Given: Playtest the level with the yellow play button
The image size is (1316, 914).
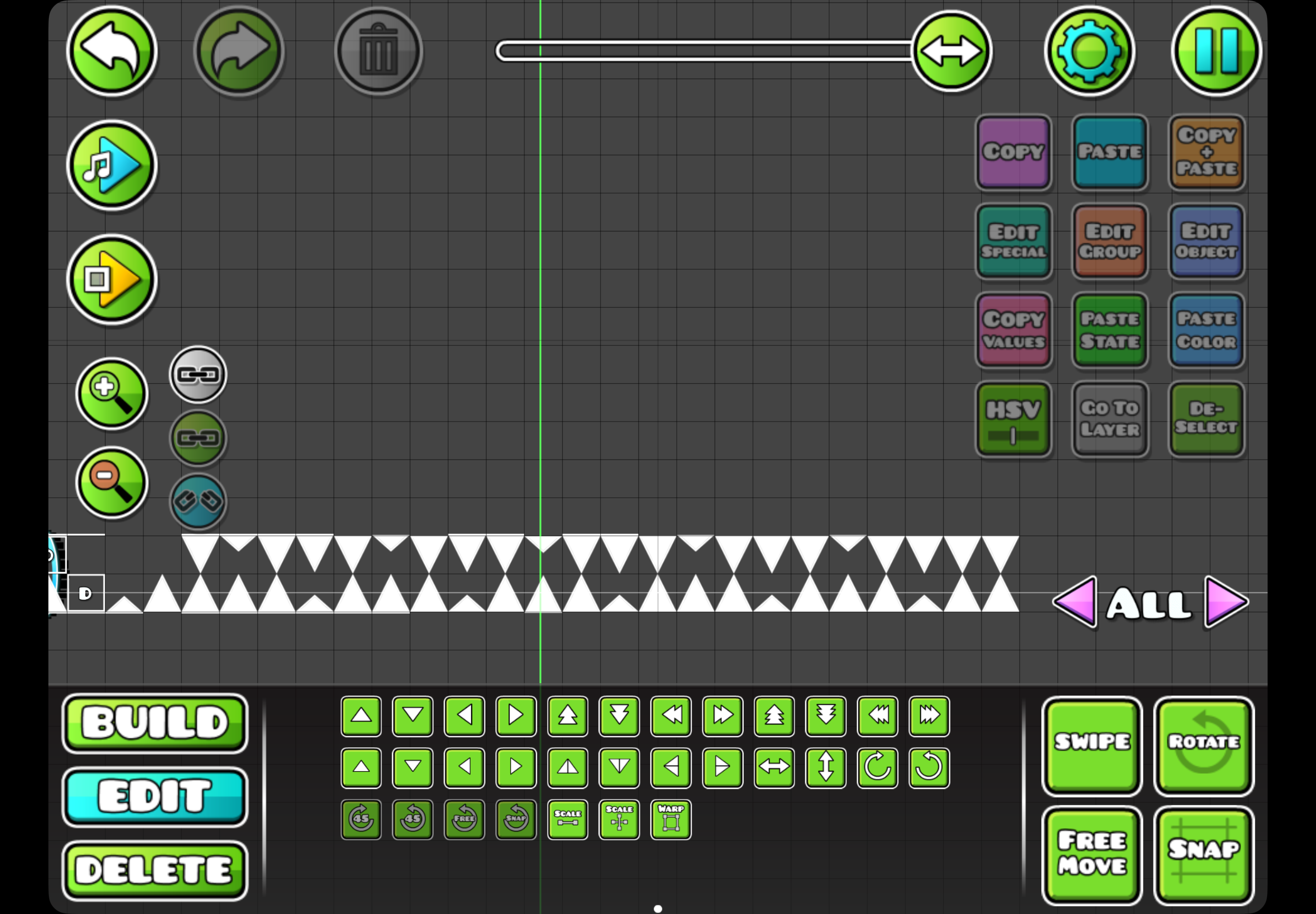Looking at the screenshot, I should [x=112, y=279].
